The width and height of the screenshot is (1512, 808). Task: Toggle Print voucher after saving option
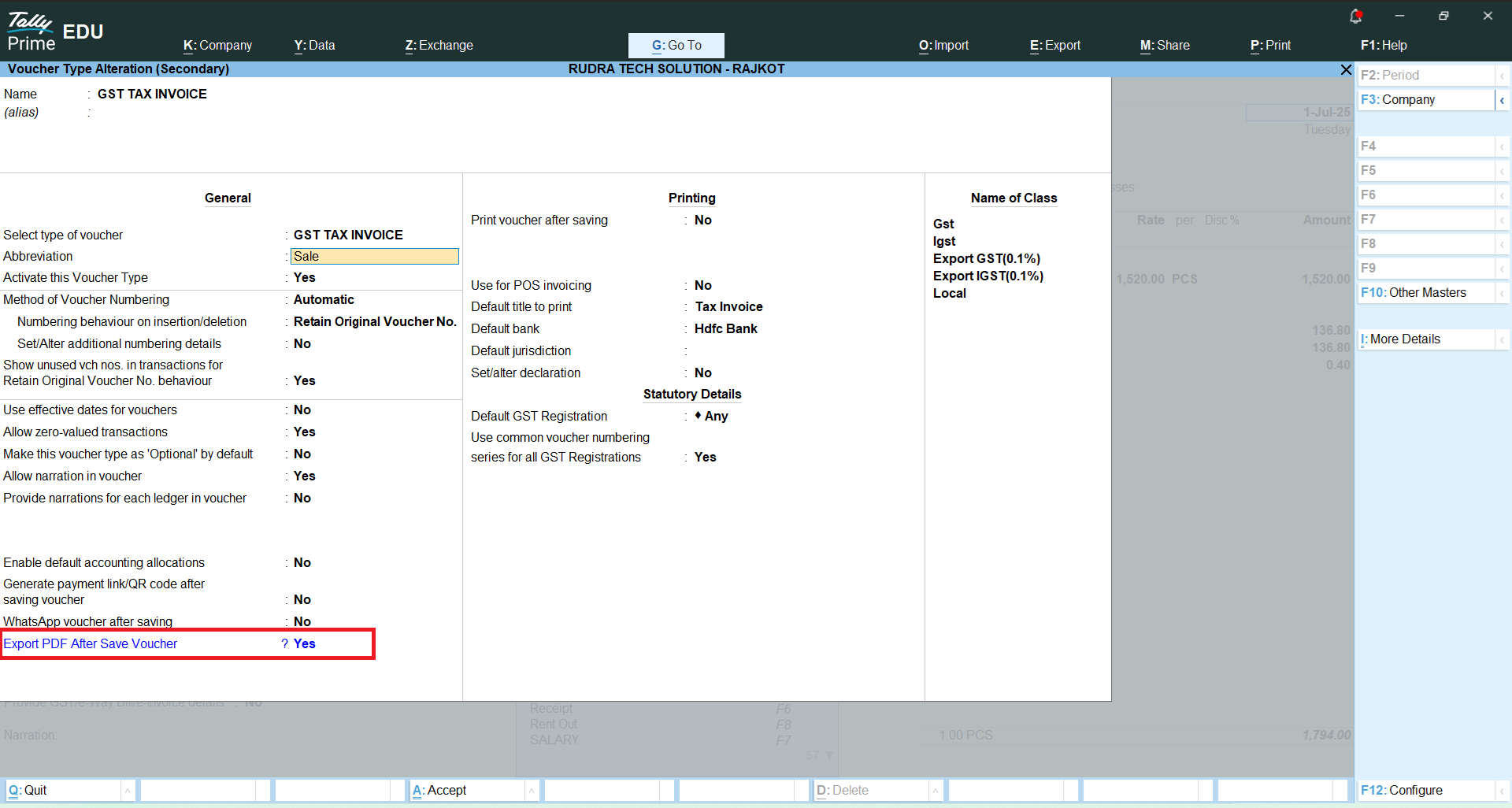click(x=703, y=221)
